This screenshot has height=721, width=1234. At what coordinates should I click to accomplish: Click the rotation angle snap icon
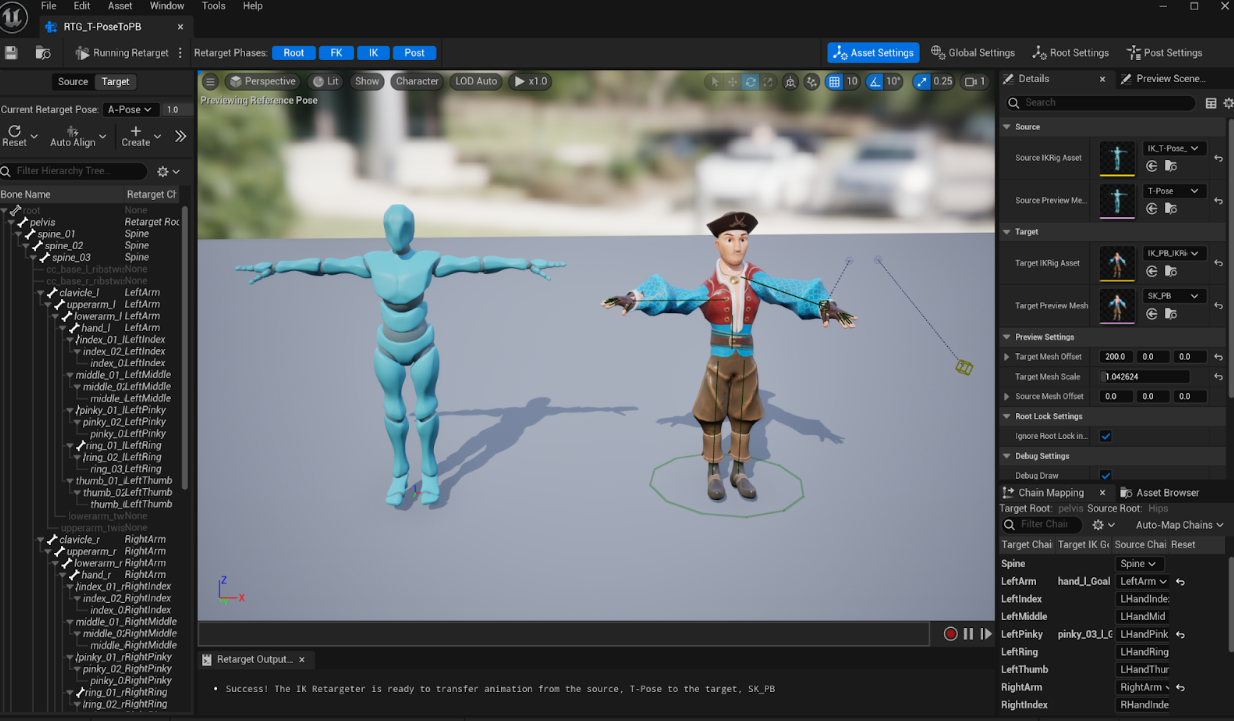point(875,82)
